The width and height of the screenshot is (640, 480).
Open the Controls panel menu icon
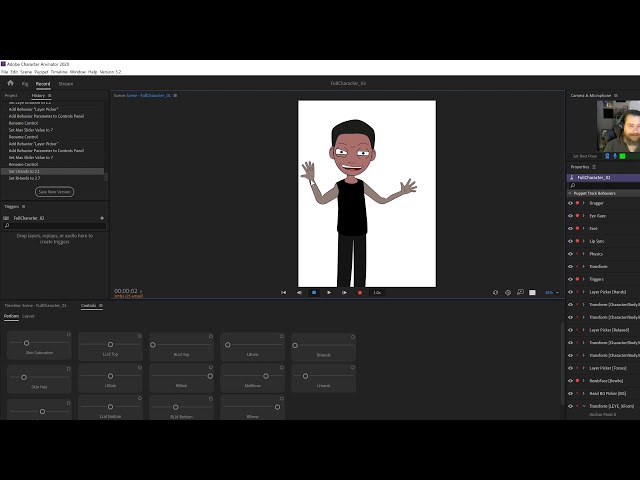point(101,306)
